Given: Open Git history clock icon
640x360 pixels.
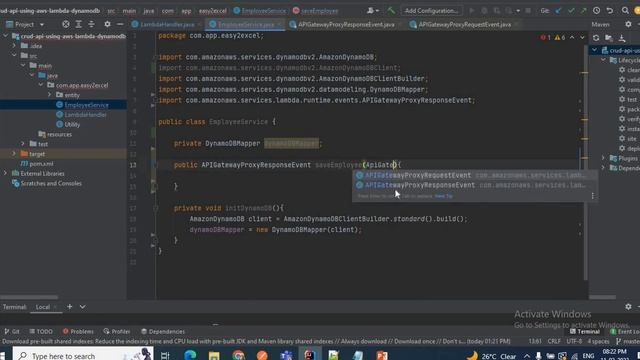Looking at the screenshot, I should point(597,11).
